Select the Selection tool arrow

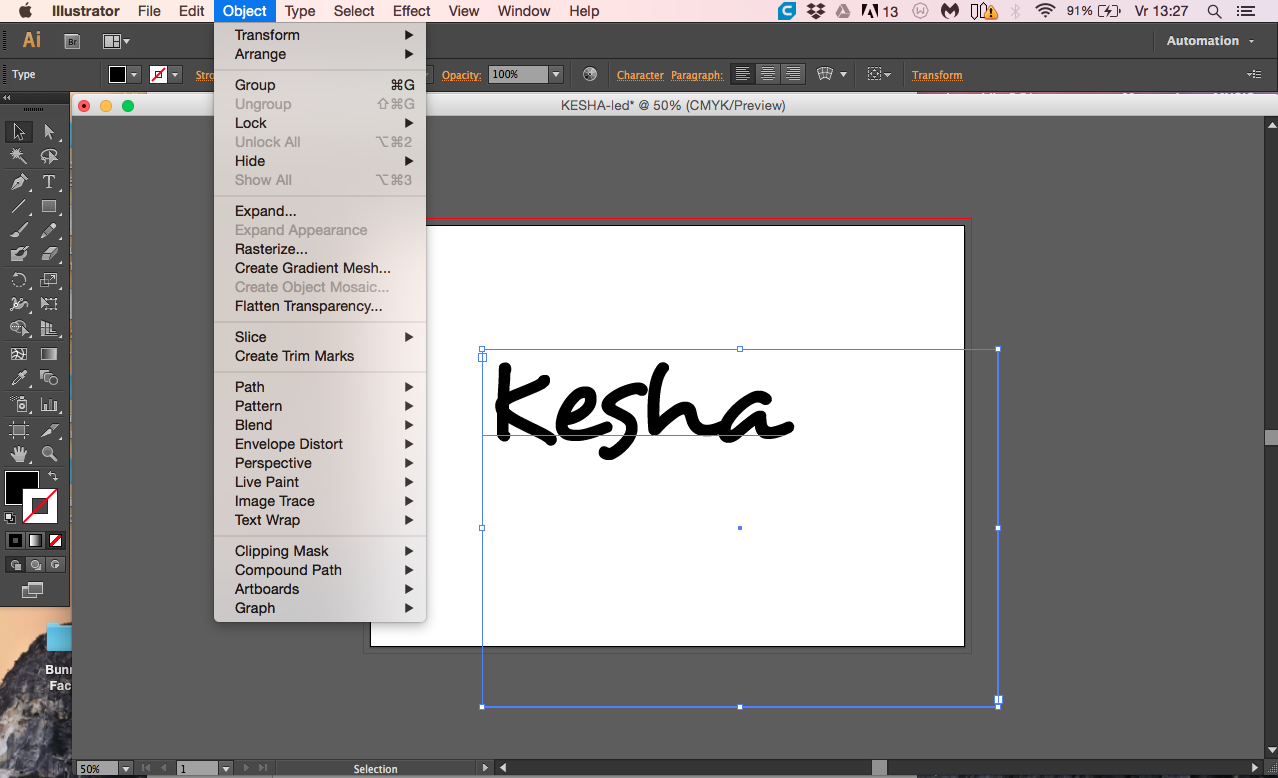pos(18,132)
